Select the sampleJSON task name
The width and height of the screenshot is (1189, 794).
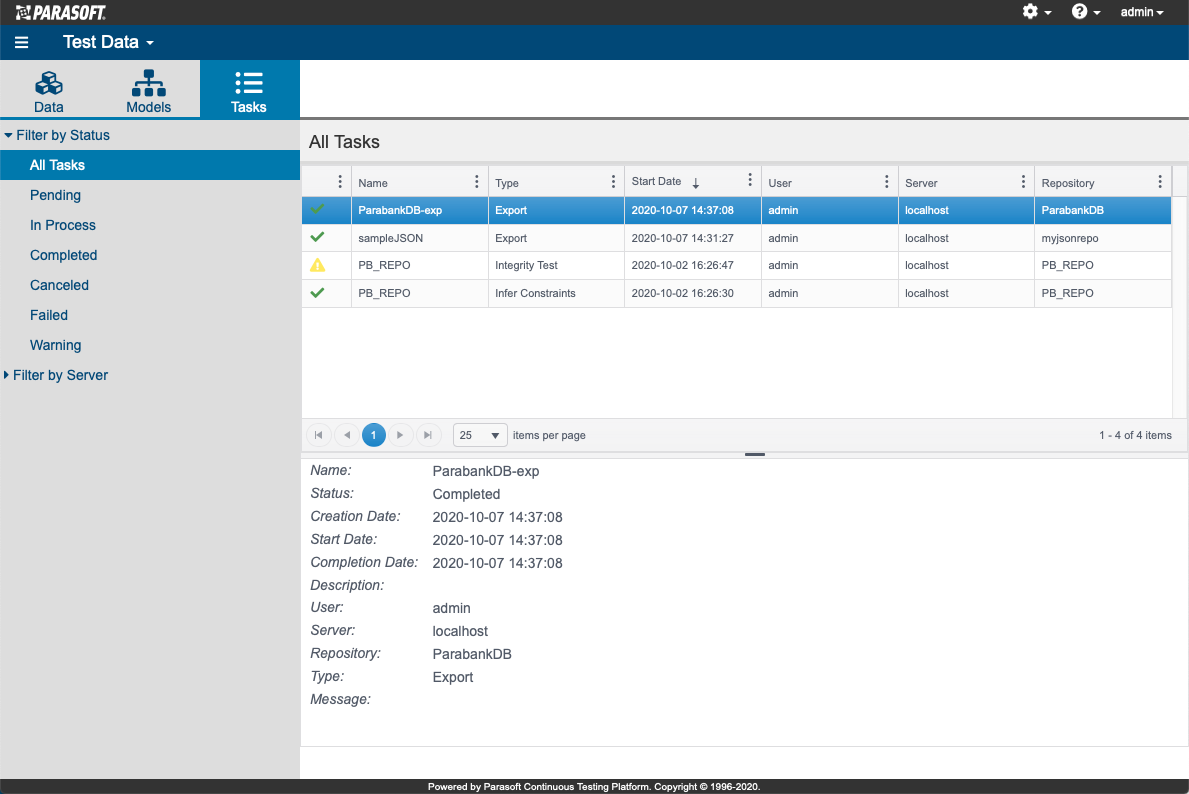[391, 238]
